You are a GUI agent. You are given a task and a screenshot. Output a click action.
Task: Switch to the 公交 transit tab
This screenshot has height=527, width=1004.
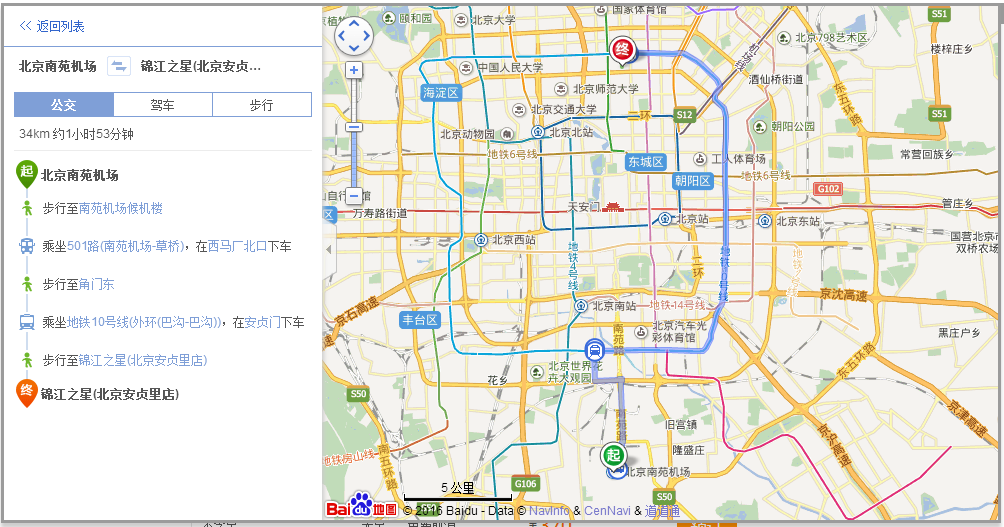pos(64,105)
